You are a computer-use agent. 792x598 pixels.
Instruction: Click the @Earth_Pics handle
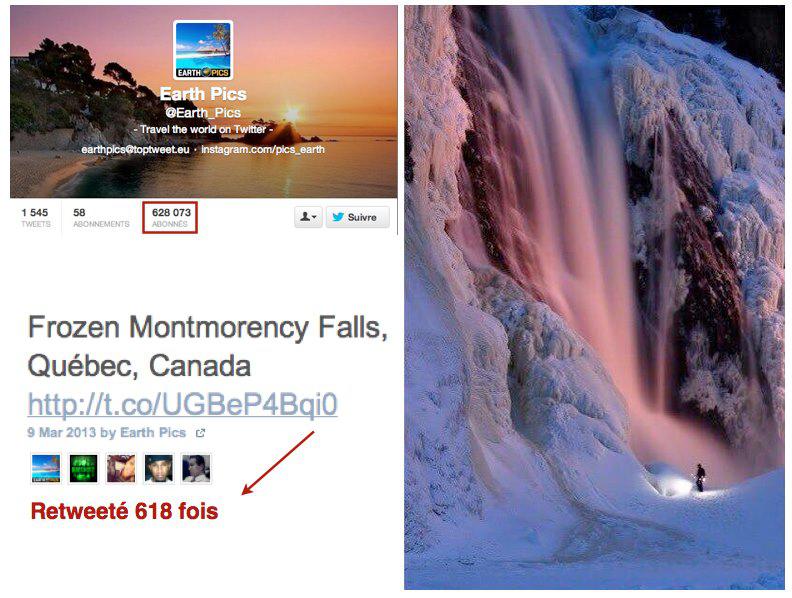(x=203, y=113)
